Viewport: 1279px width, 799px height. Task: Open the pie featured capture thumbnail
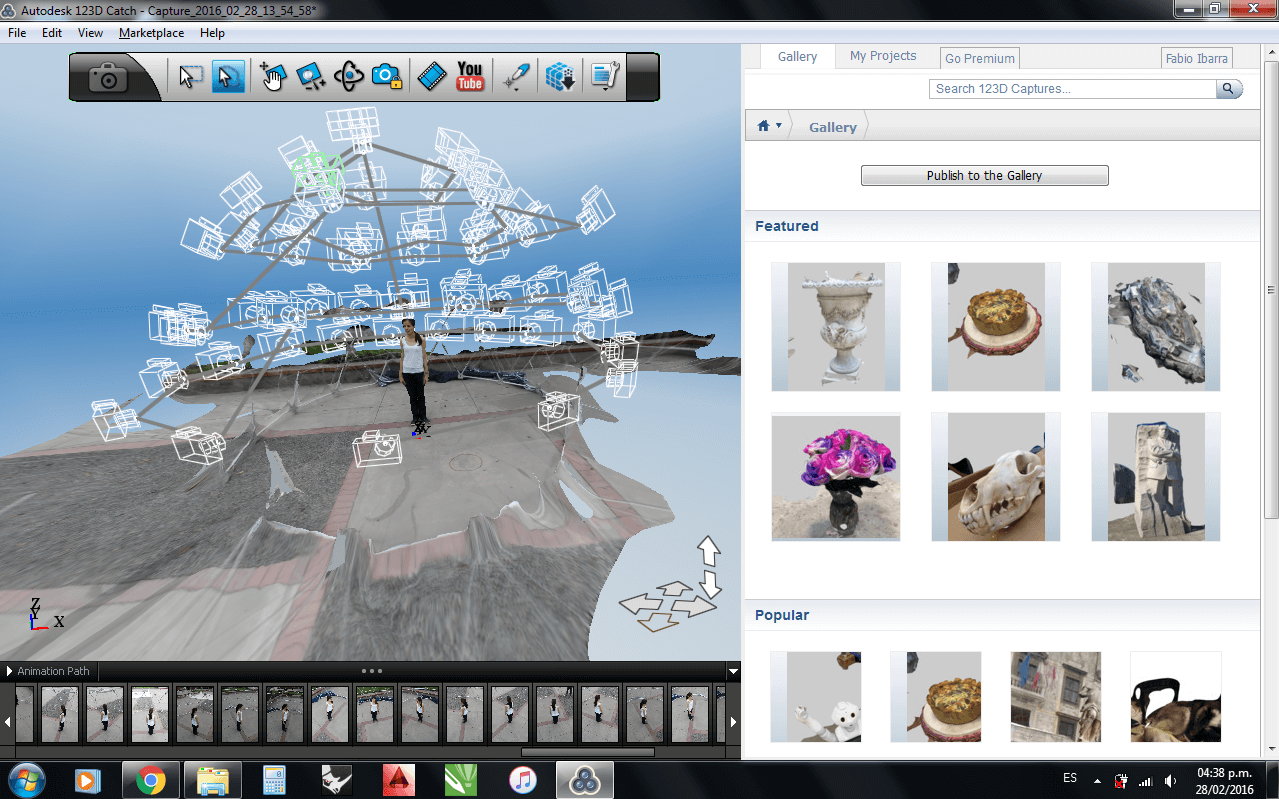point(996,326)
